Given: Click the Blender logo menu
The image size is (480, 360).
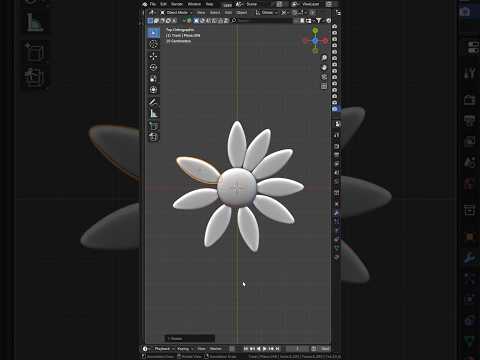Looking at the screenshot, I should click(x=145, y=4).
